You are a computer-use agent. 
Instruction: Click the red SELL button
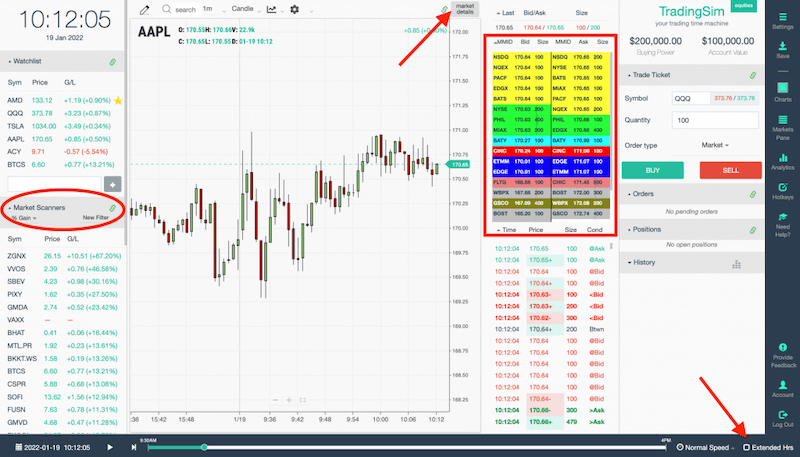coord(731,169)
